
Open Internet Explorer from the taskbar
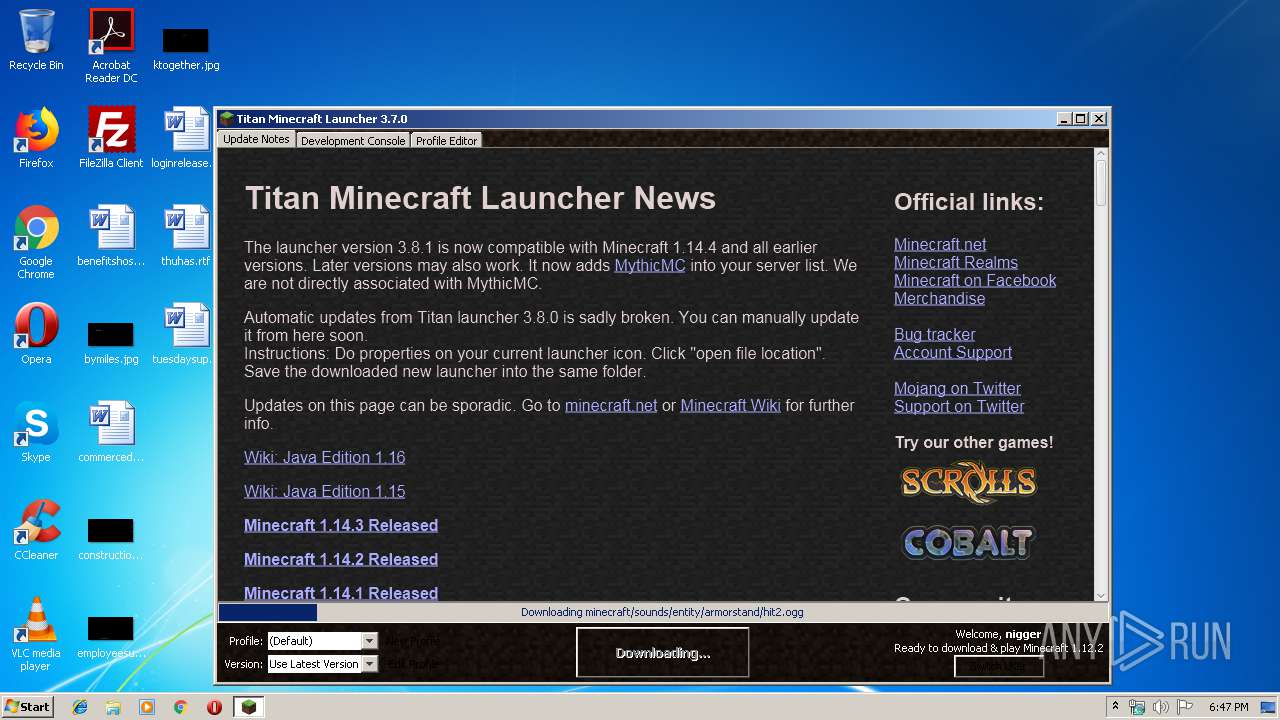[x=80, y=707]
